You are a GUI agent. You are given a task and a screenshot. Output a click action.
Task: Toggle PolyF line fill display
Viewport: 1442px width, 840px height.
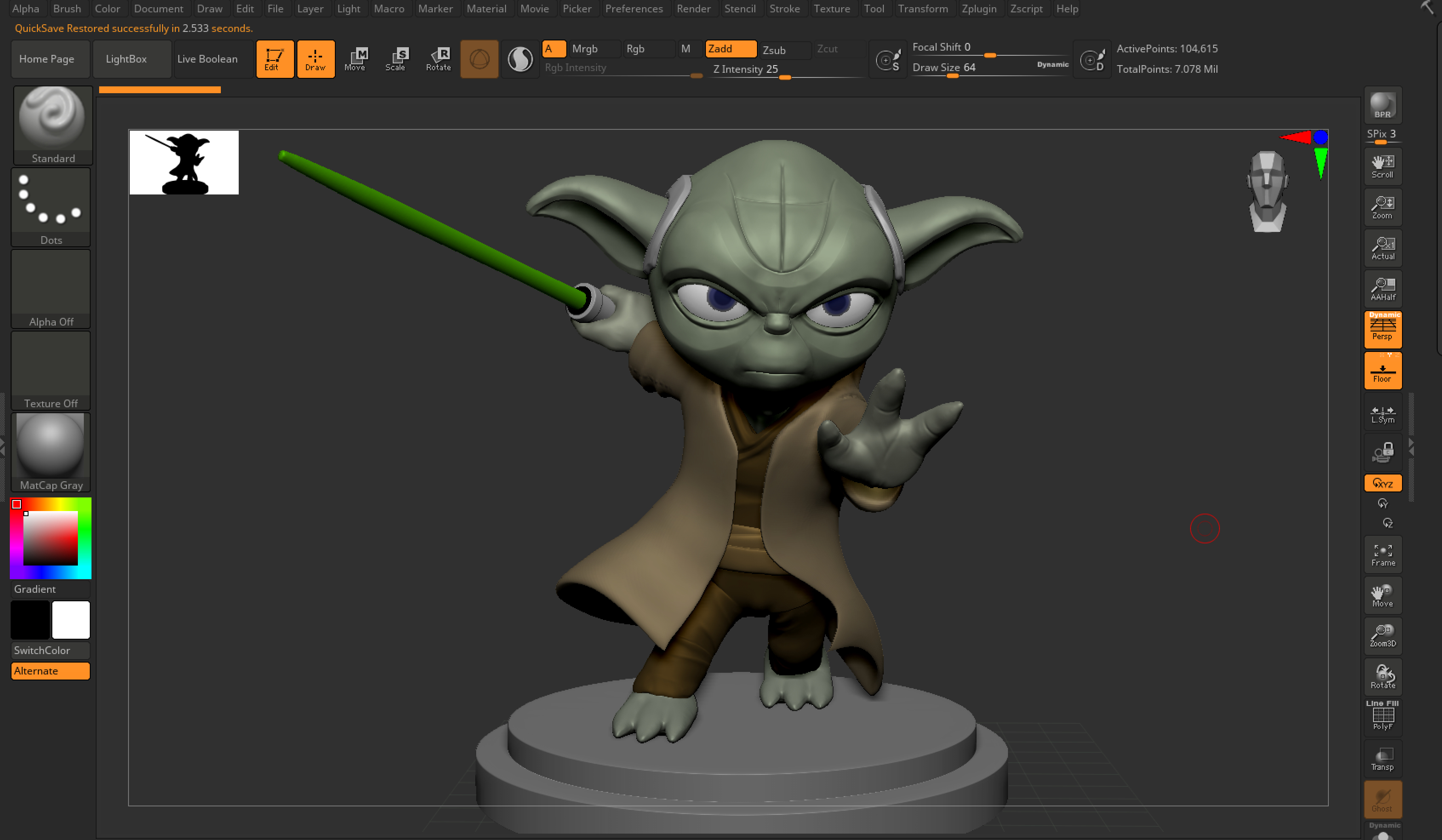pos(1382,717)
